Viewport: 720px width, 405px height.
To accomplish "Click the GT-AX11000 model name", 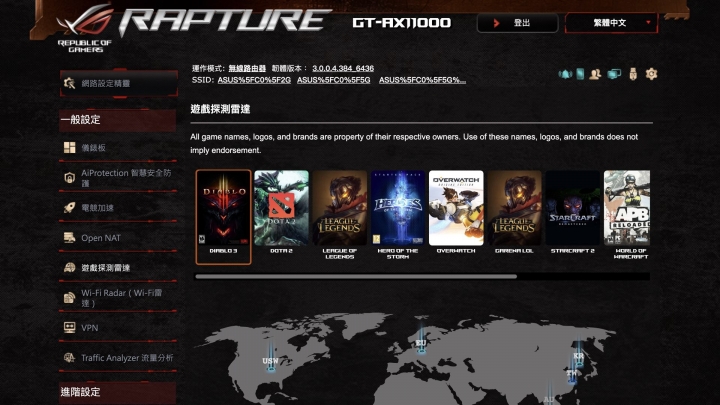I will 402,22.
